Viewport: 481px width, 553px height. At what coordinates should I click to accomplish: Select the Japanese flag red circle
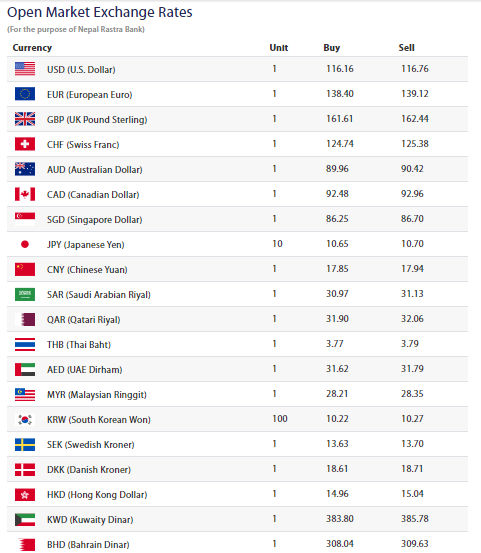click(x=25, y=244)
